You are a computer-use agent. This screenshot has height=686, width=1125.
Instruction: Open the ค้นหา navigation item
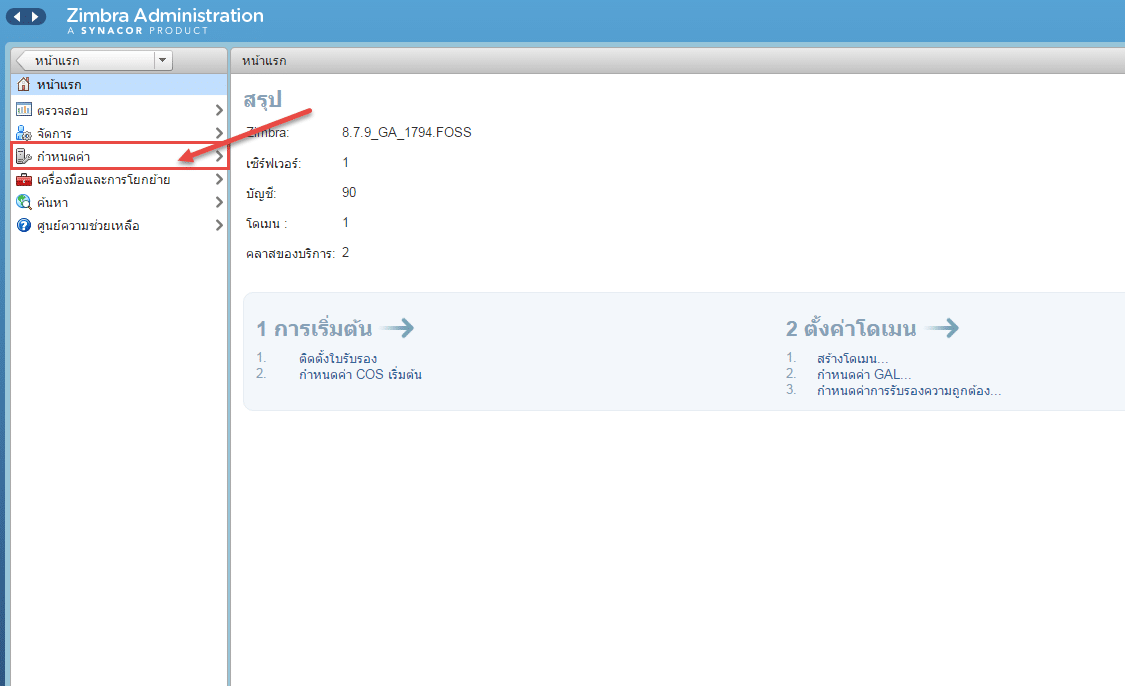point(119,202)
